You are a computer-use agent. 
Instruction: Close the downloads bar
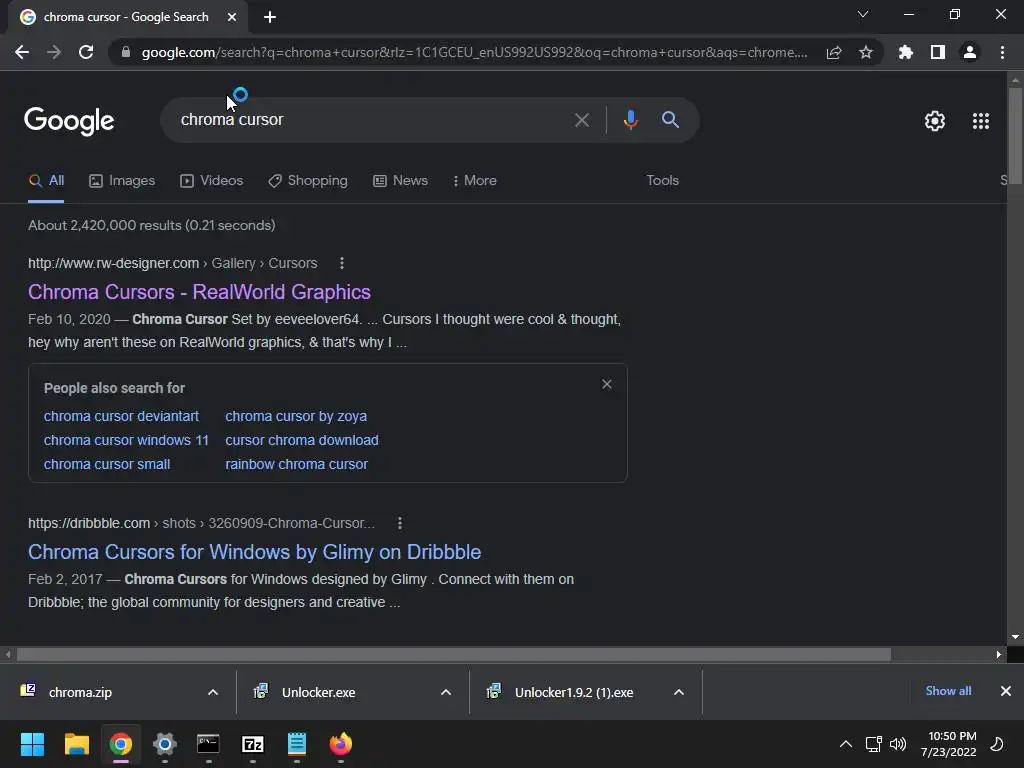point(1006,691)
